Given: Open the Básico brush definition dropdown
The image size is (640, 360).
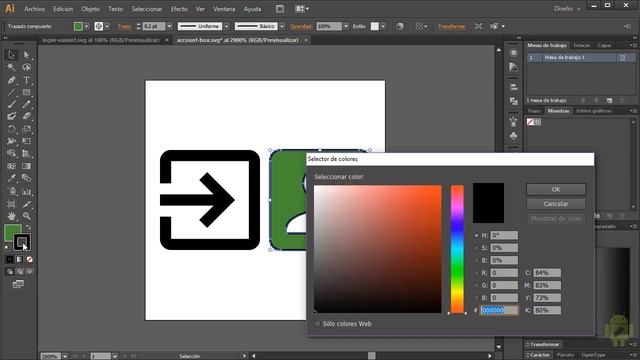Looking at the screenshot, I should click(282, 27).
